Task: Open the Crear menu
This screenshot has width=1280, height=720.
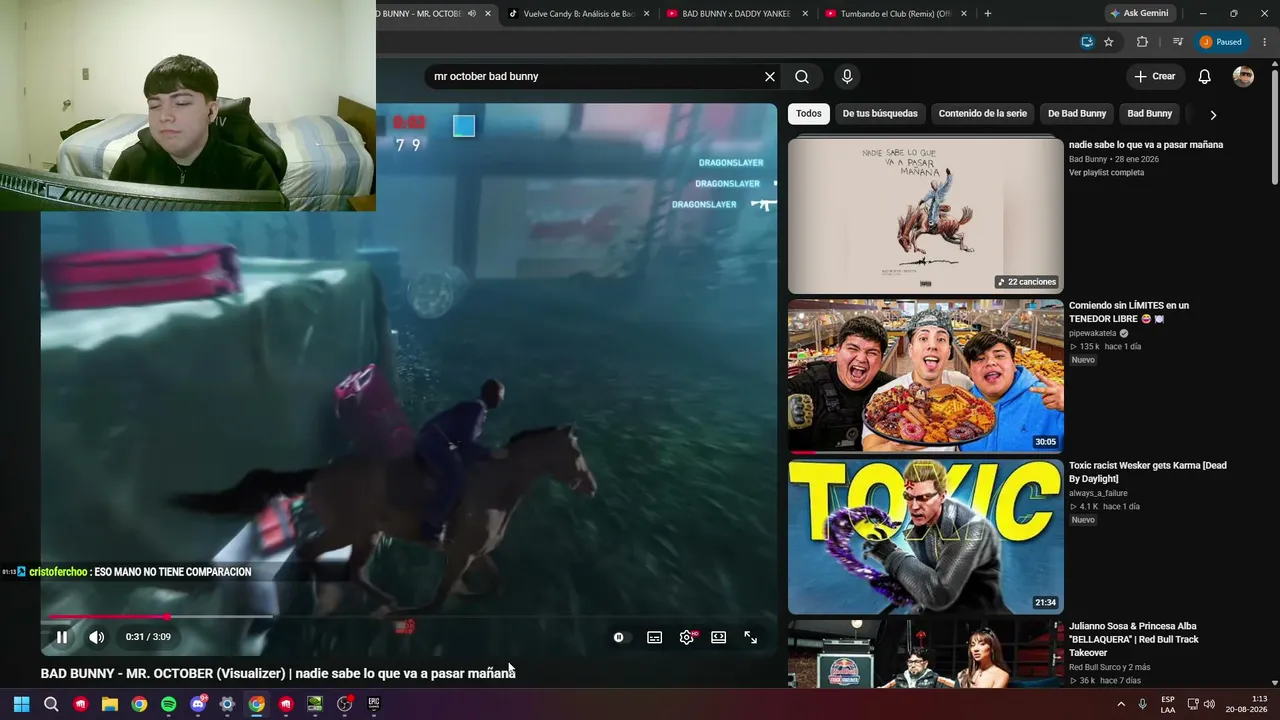Action: point(1154,76)
